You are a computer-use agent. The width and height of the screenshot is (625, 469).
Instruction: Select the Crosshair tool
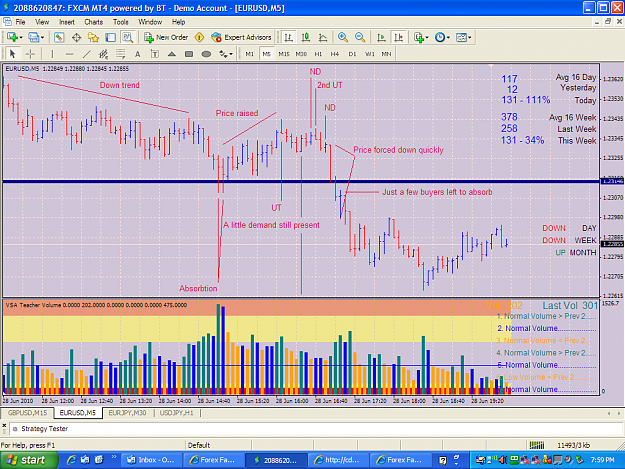(x=30, y=54)
